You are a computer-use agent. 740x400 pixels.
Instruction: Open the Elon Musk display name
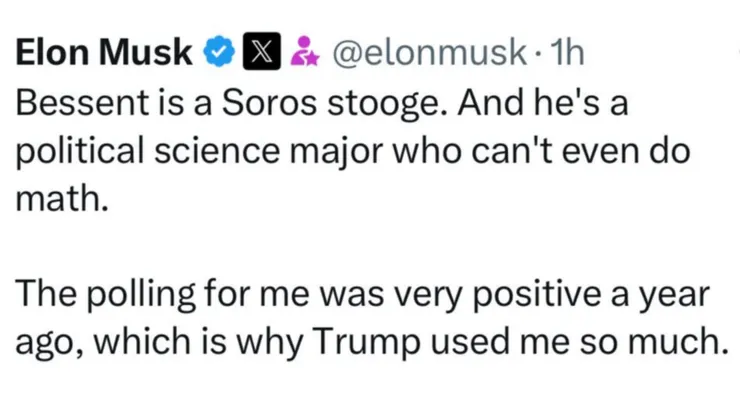[x=103, y=53]
